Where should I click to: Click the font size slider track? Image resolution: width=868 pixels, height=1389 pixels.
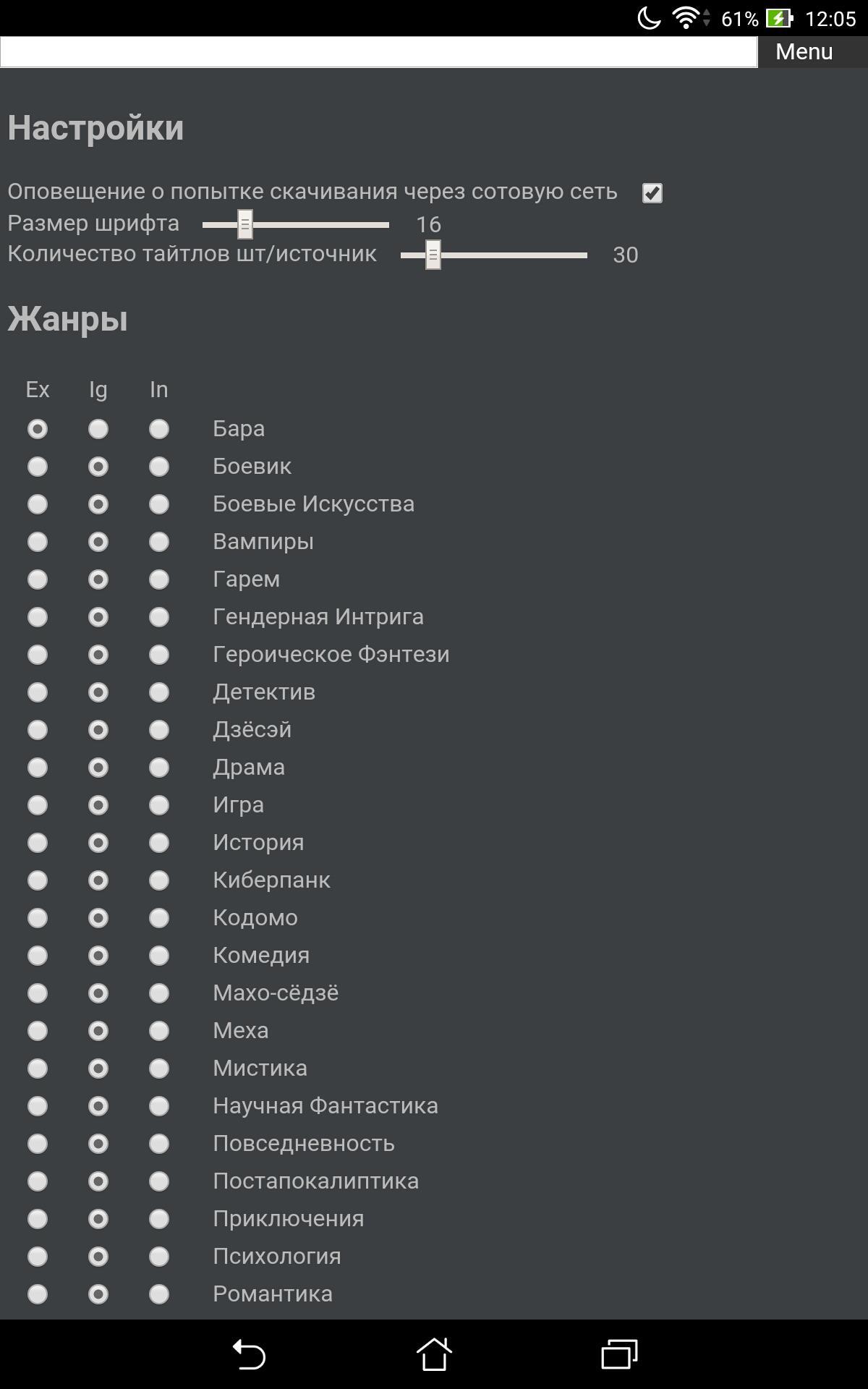[x=295, y=225]
